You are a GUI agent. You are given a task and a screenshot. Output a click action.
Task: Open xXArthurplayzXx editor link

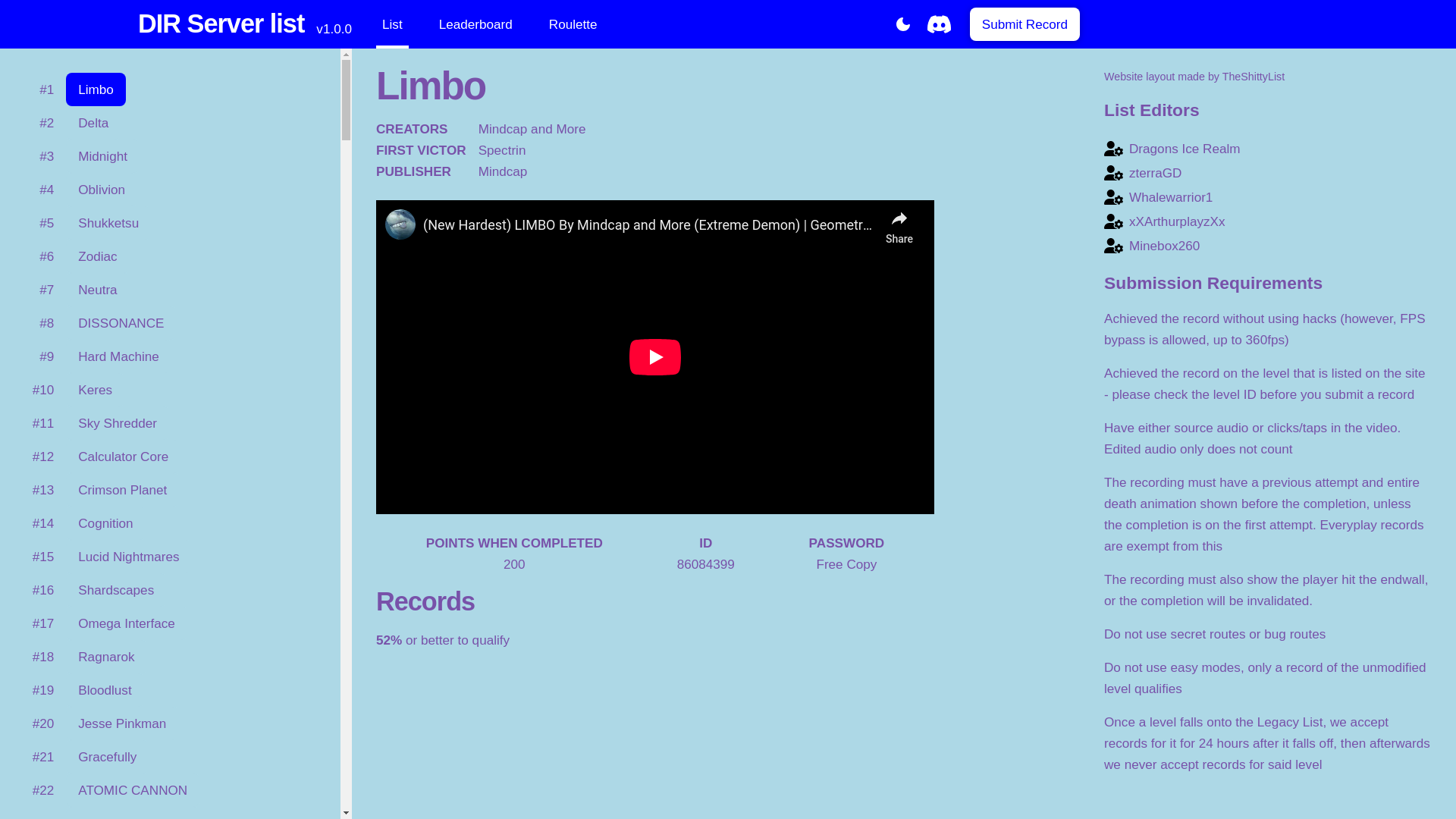[1177, 222]
